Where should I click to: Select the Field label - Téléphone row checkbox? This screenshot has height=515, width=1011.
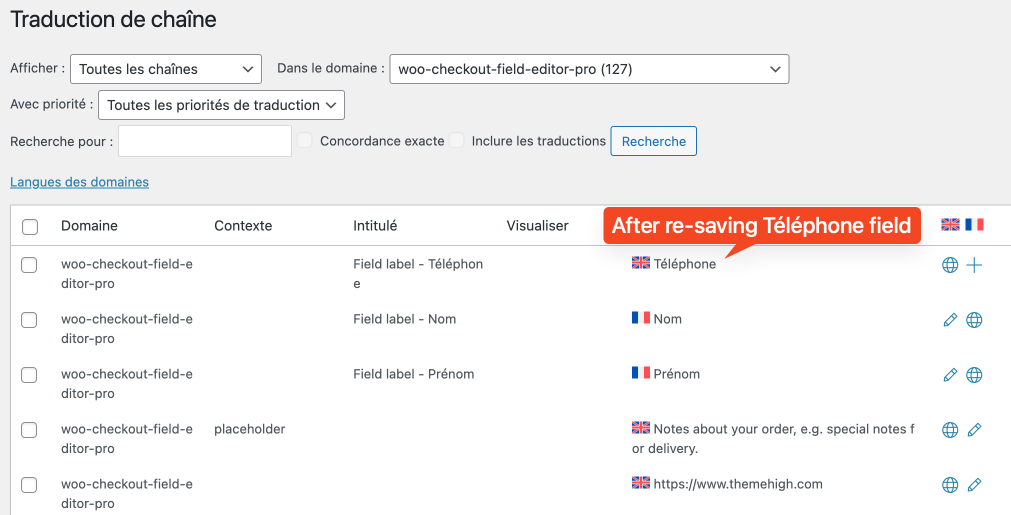pos(30,265)
